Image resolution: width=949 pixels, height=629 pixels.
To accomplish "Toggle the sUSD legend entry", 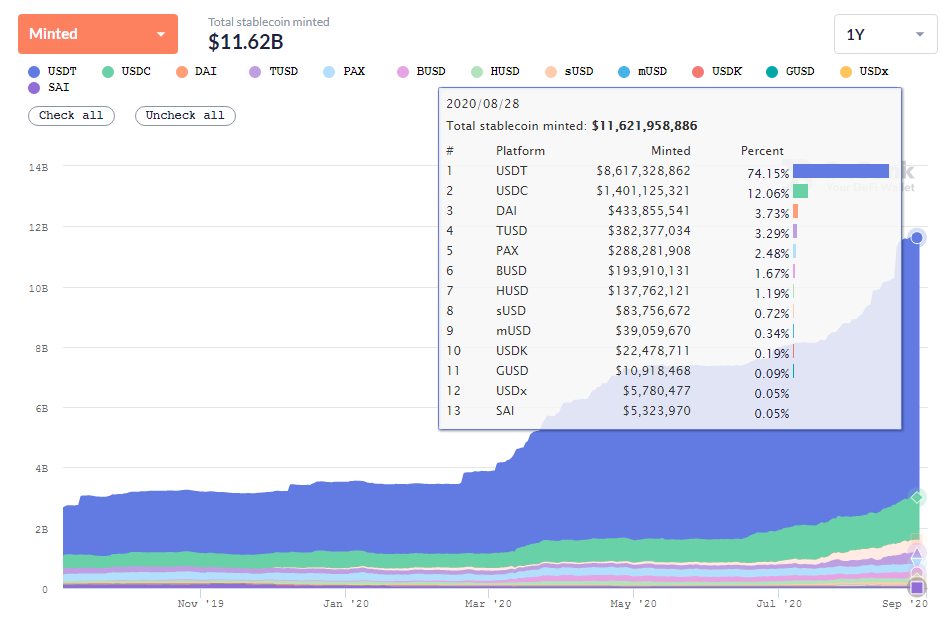I will pyautogui.click(x=569, y=71).
